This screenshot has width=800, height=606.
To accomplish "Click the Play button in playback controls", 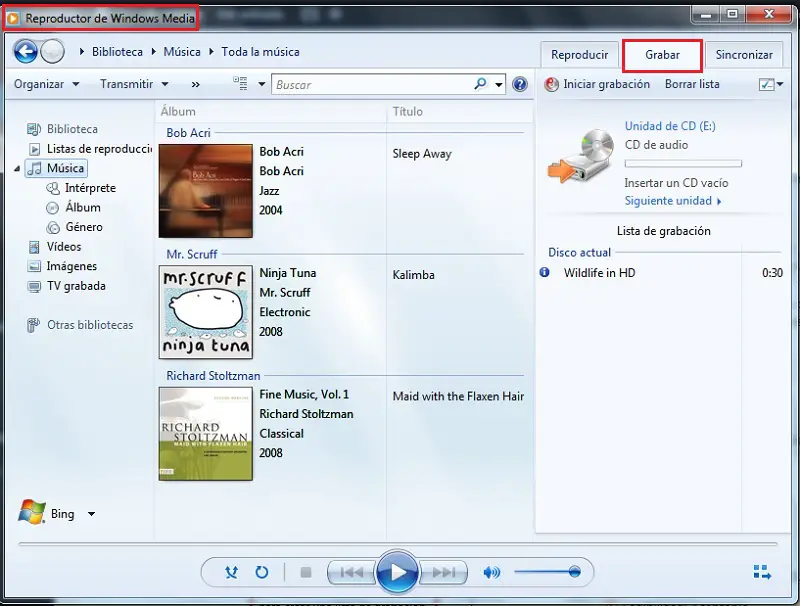I will click(x=397, y=573).
